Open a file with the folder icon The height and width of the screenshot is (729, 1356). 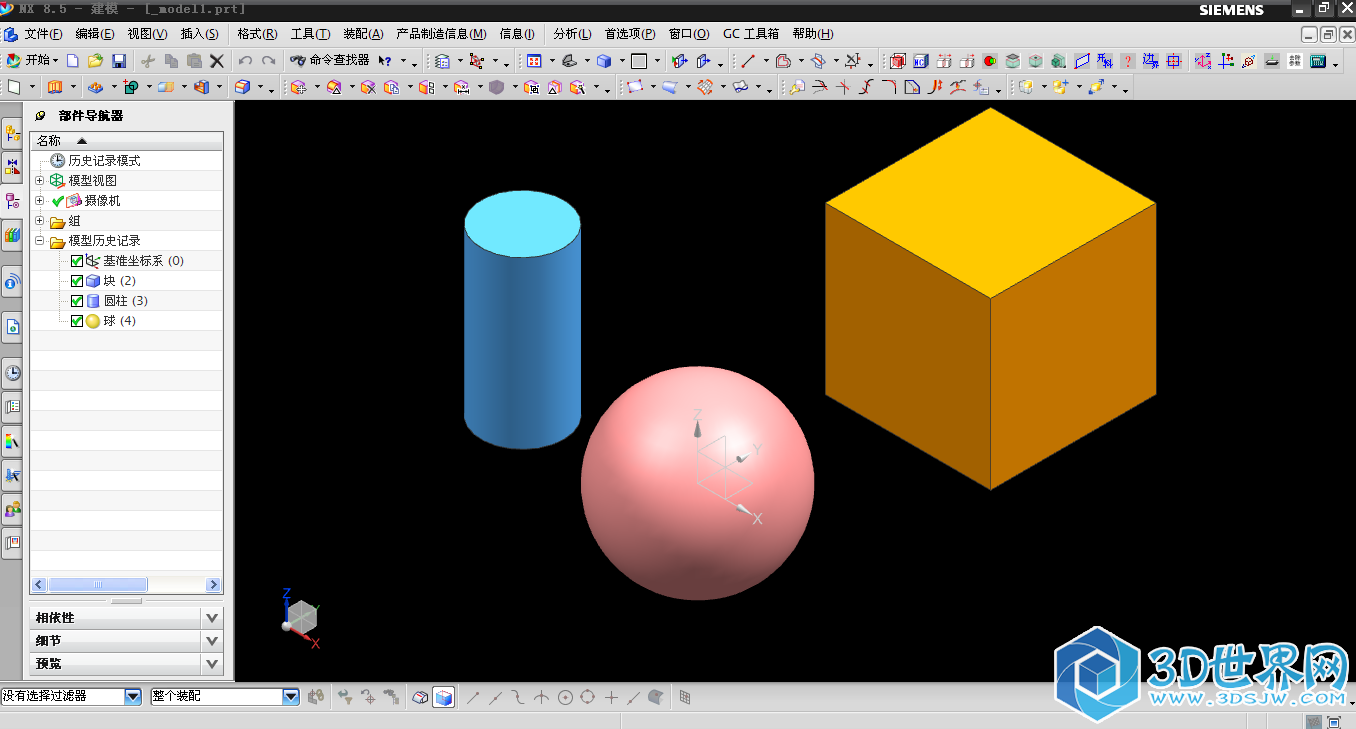(95, 61)
